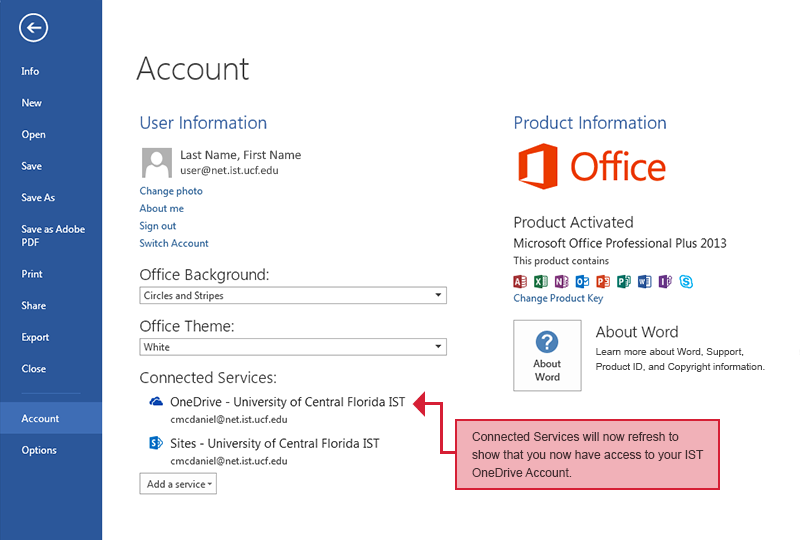
Task: Expand the Add a service dropdown
Action: pos(178,484)
